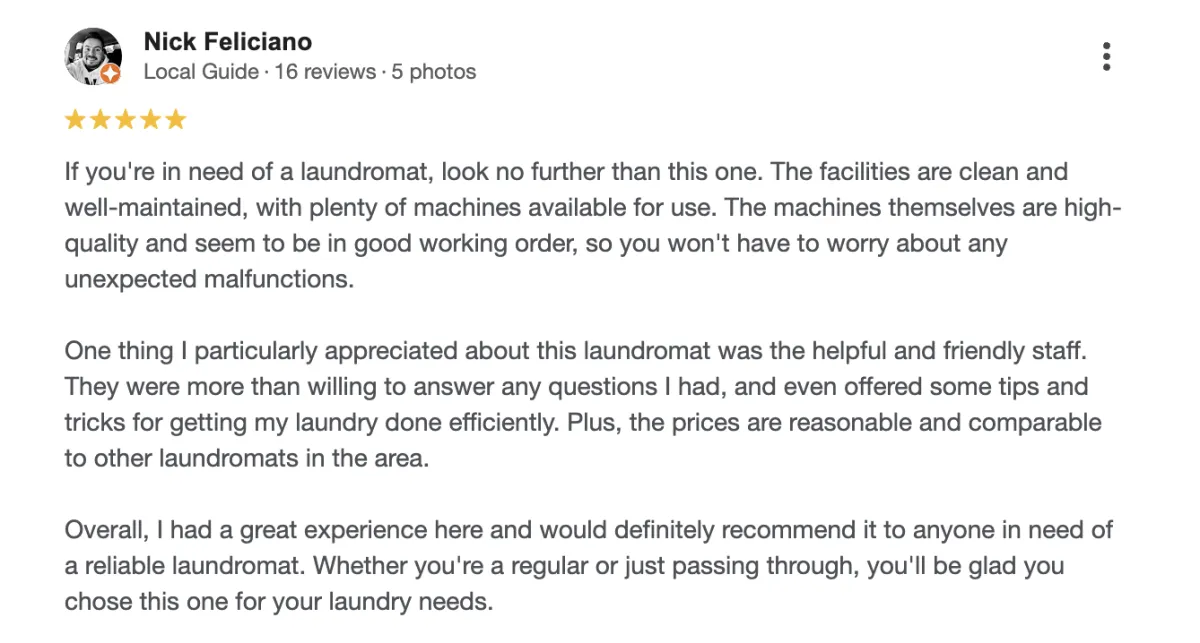1200x643 pixels.
Task: Select the first yellow rating star
Action: [x=75, y=120]
